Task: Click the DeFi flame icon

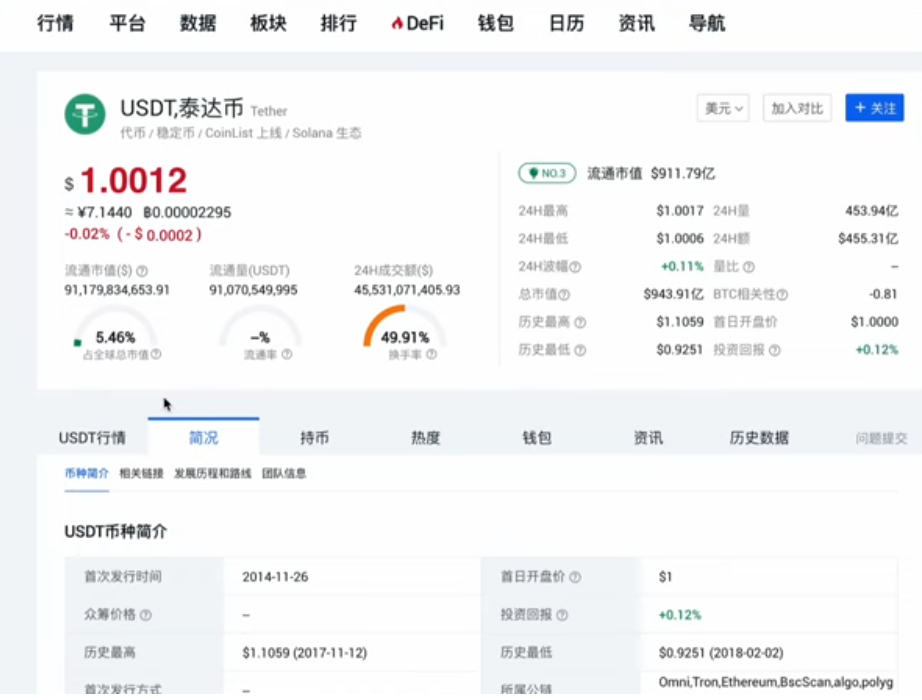Action: (397, 24)
